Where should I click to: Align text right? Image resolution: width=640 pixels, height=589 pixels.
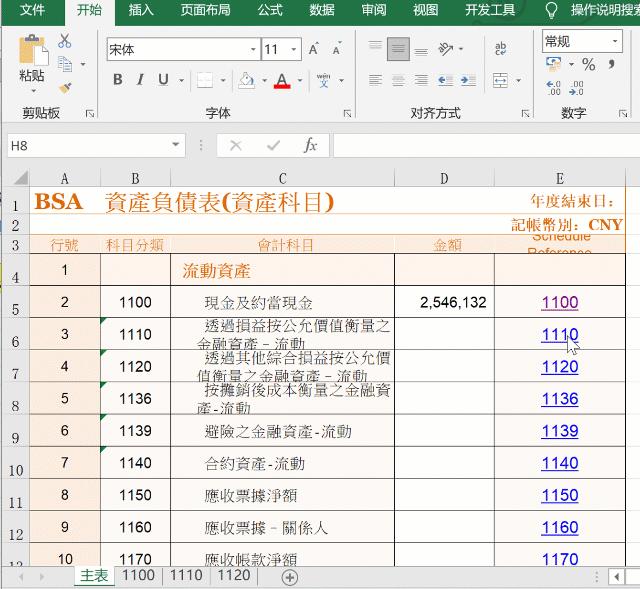[x=421, y=80]
